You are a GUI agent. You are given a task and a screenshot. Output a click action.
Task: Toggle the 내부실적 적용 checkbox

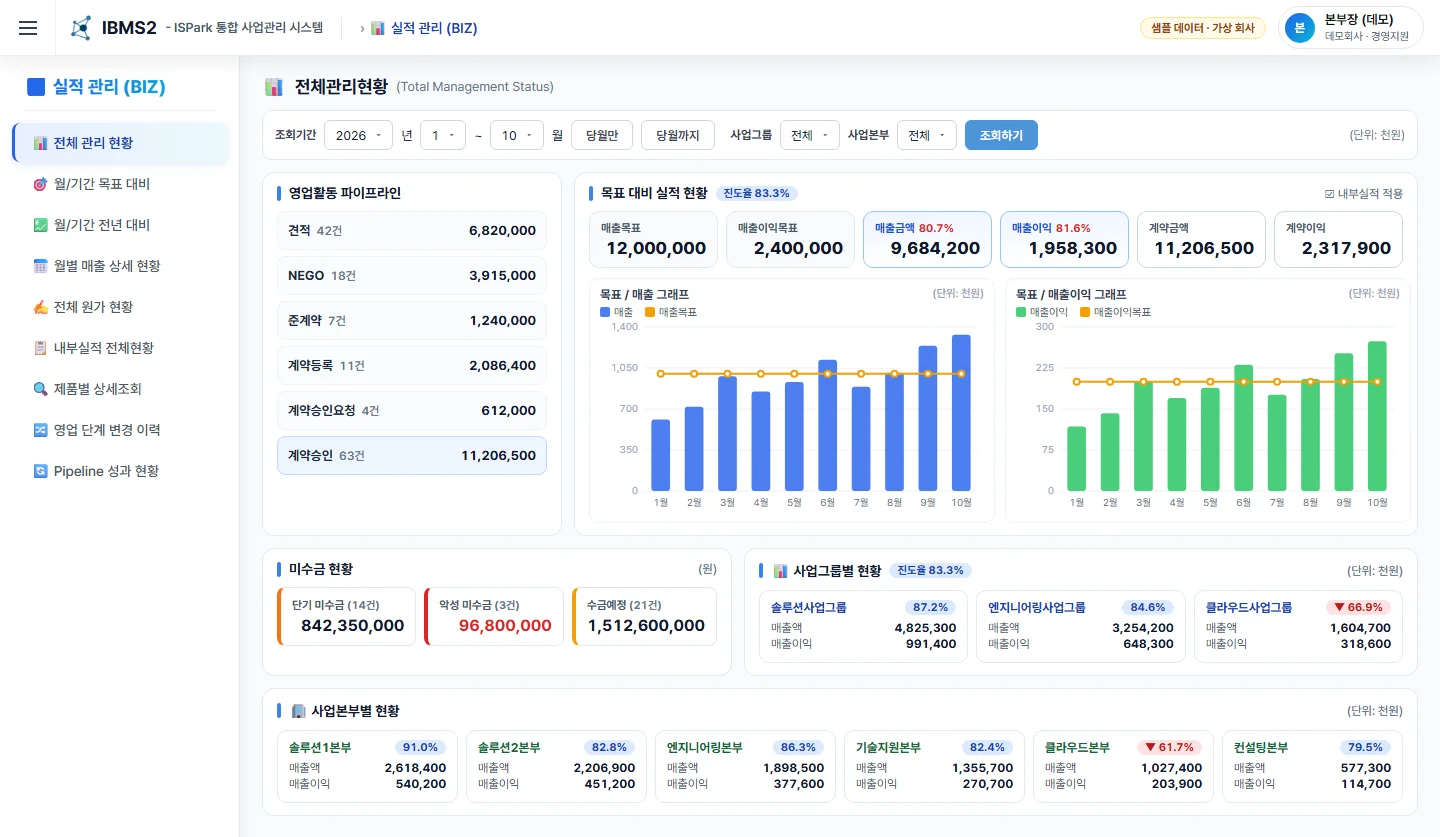1329,194
